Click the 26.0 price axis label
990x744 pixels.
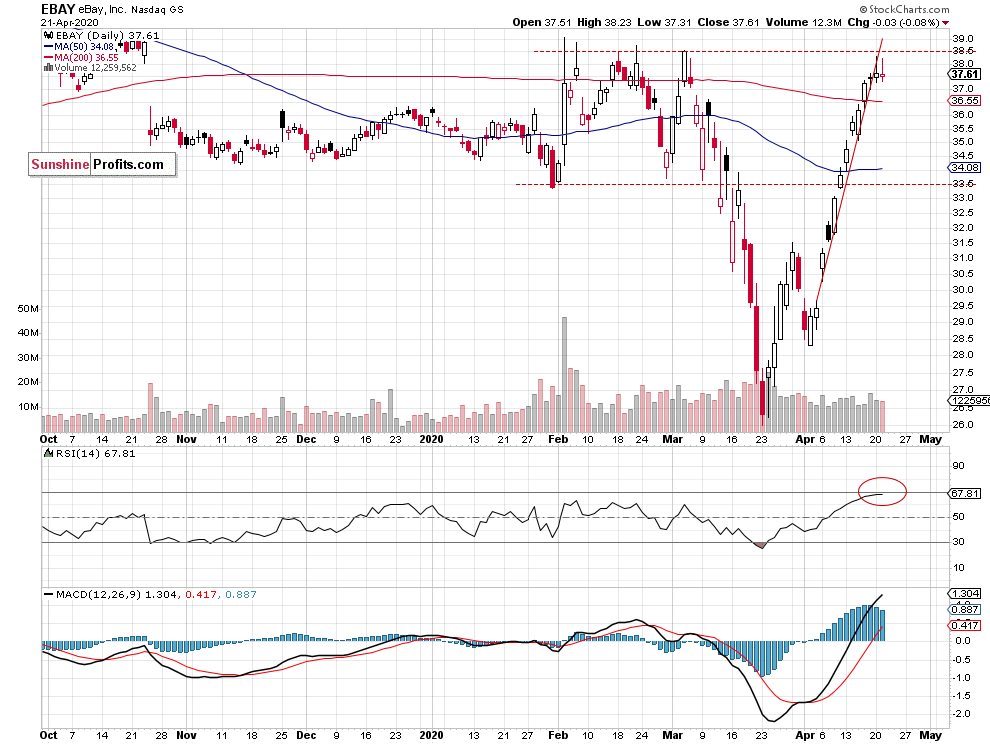pyautogui.click(x=962, y=424)
